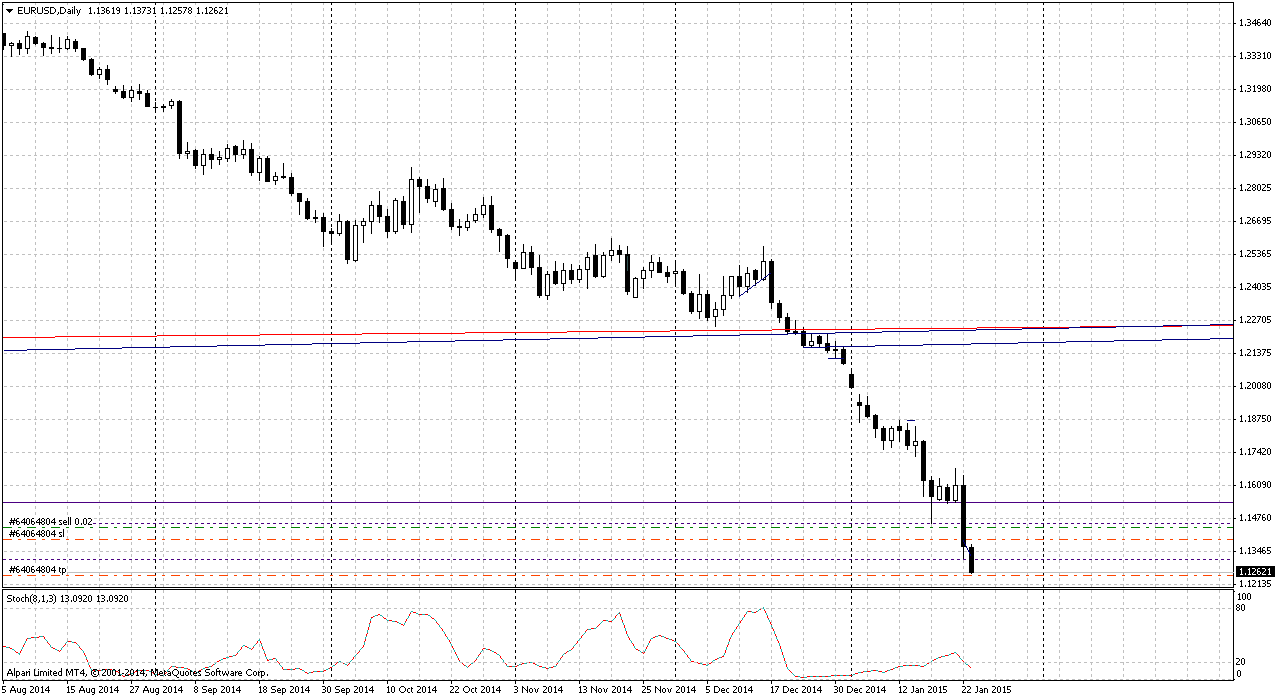Select the #64064804 tp take profit label
Screen dimensions: 1276x698
coord(37,569)
